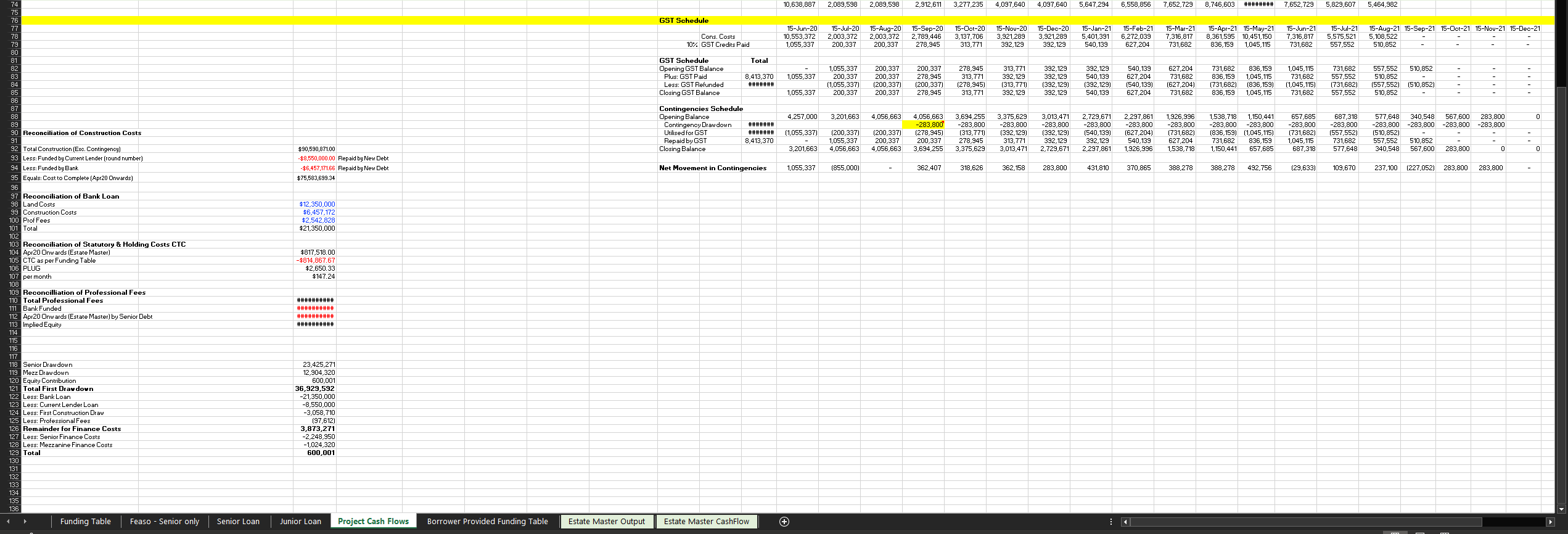Open the Borrower Provided Funding Table sheet
The width and height of the screenshot is (1568, 534).
point(488,522)
